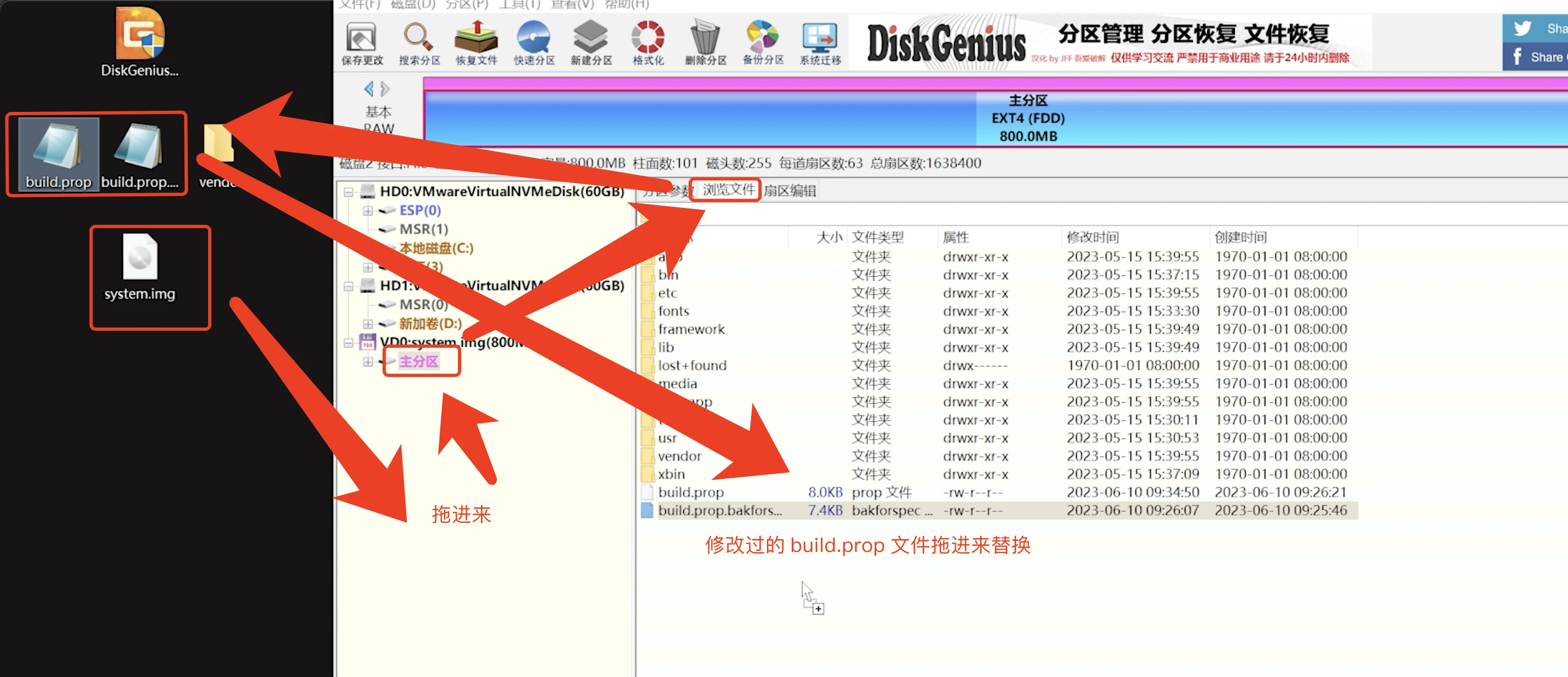This screenshot has width=1568, height=677.
Task: Open the 工具(T) menu
Action: tap(520, 5)
